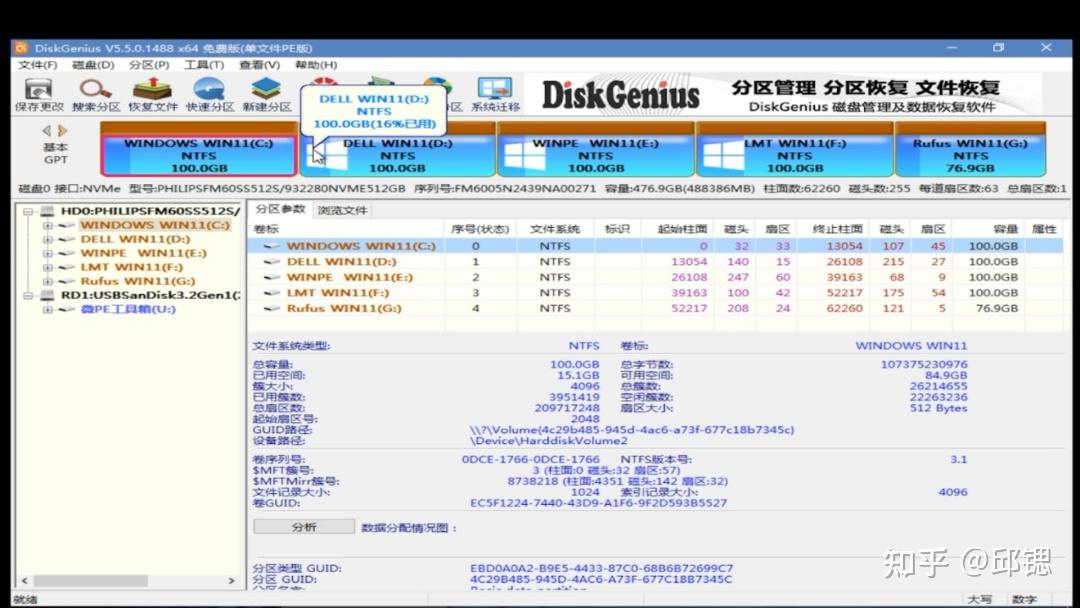The width and height of the screenshot is (1080, 608).
Task: Expand LMT WIN11(F:) tree node
Action: 48,267
